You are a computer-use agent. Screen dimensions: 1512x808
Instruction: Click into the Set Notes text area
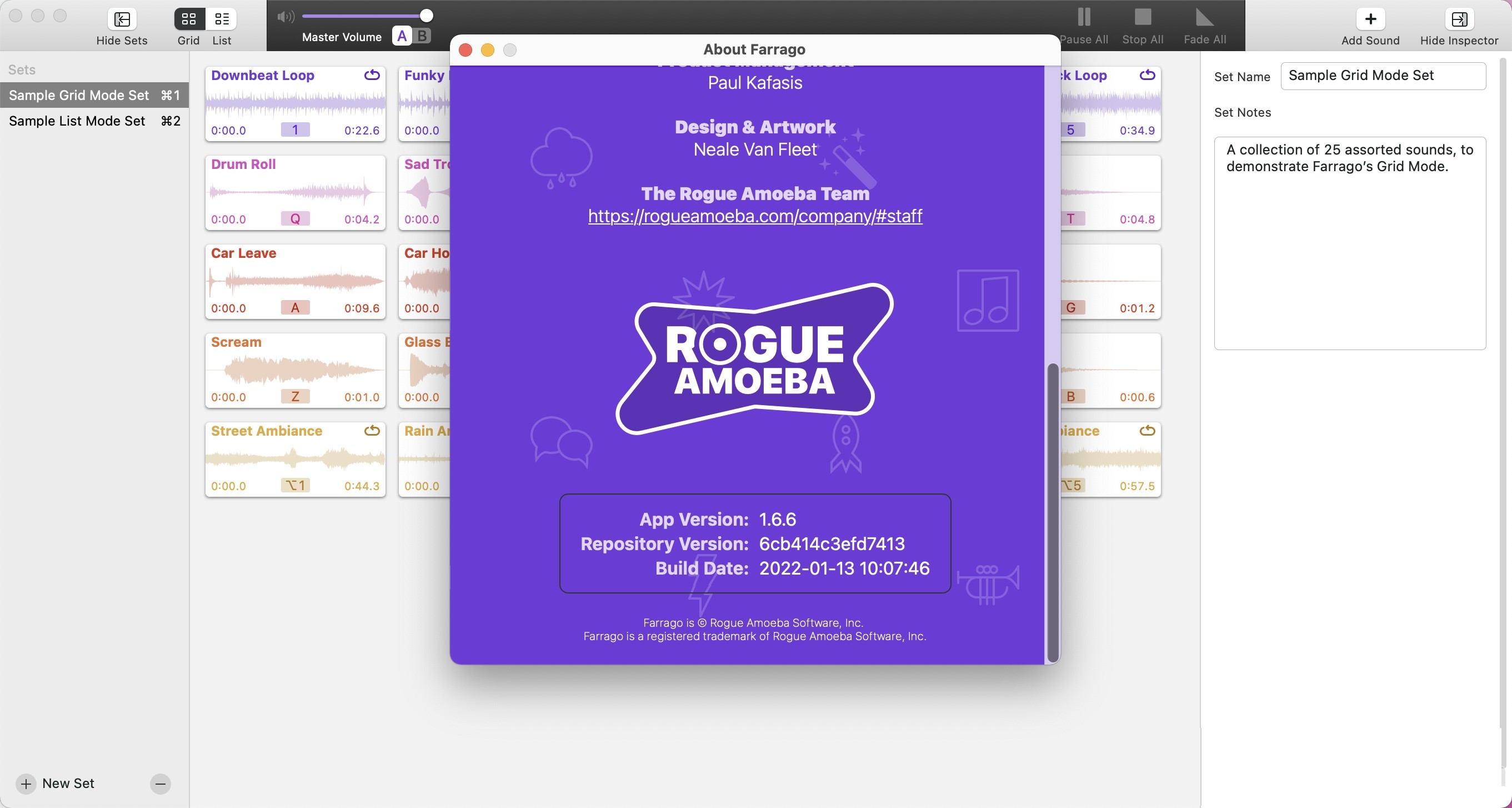1349,243
